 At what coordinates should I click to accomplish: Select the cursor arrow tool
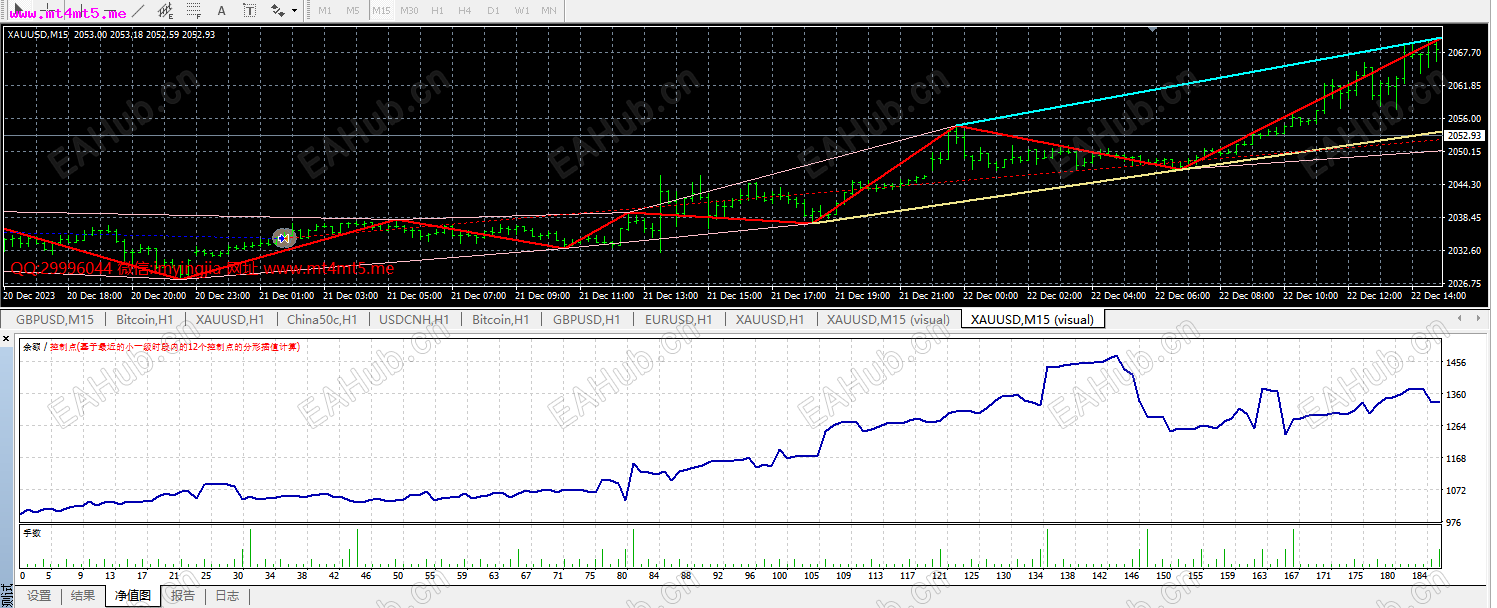tap(18, 10)
